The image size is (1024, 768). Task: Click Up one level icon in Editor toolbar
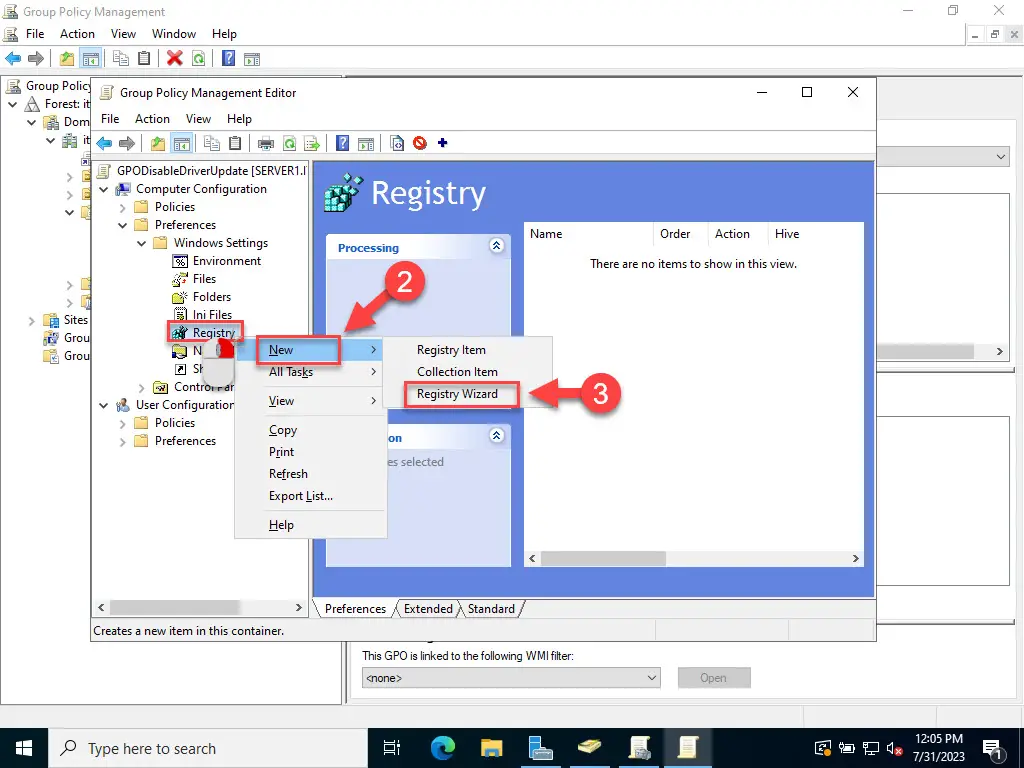(157, 143)
